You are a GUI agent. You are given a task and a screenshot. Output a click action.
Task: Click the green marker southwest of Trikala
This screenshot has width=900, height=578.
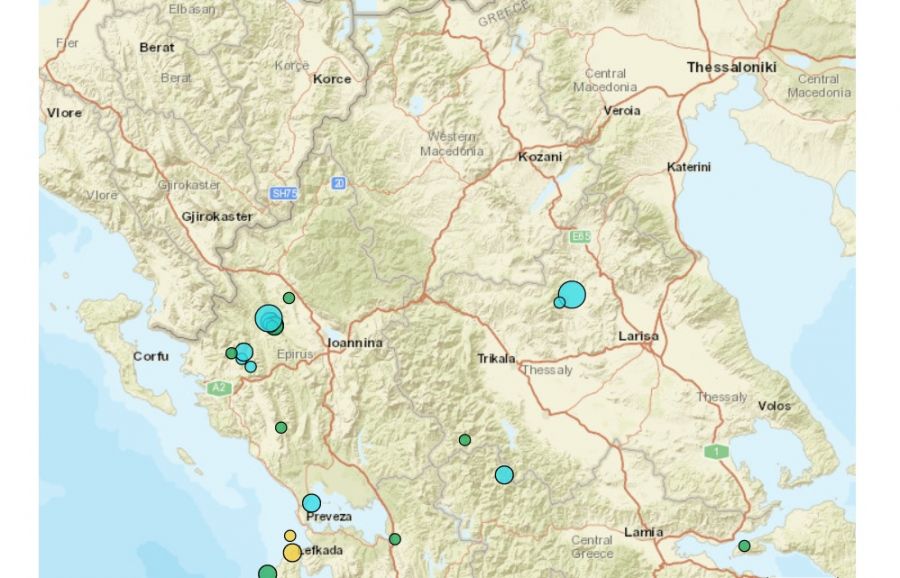coord(465,440)
